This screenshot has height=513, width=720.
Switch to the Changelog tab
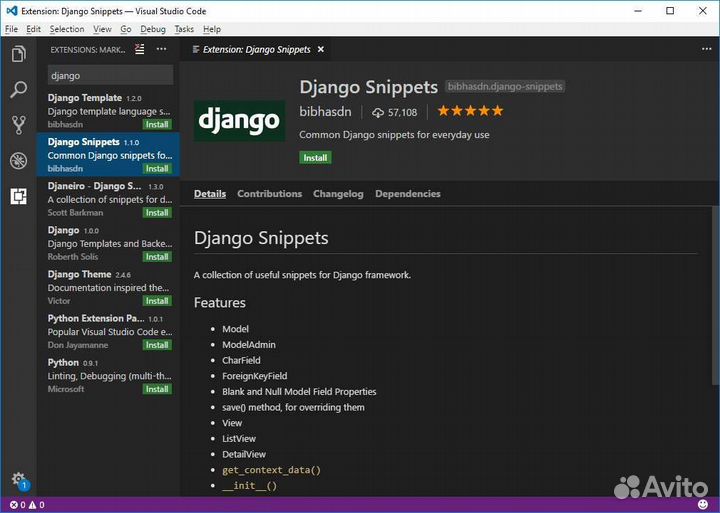click(338, 194)
